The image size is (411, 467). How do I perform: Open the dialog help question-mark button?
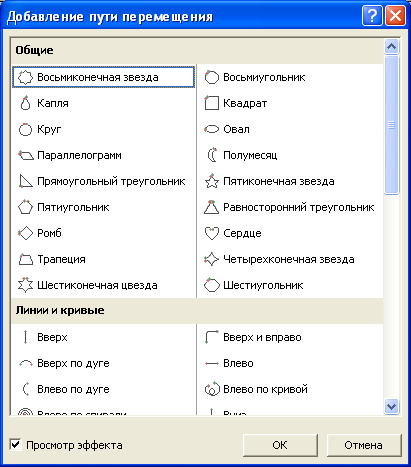pyautogui.click(x=372, y=16)
